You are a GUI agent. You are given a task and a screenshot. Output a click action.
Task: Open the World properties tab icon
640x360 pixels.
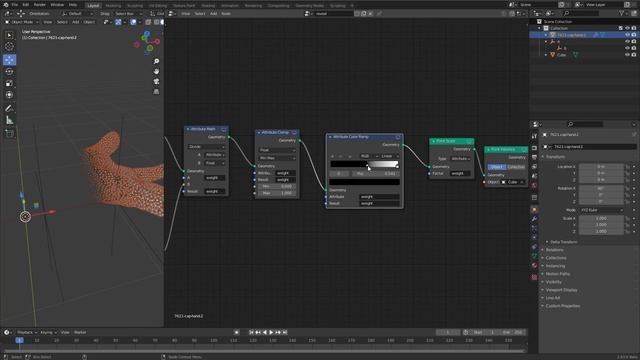pos(534,185)
